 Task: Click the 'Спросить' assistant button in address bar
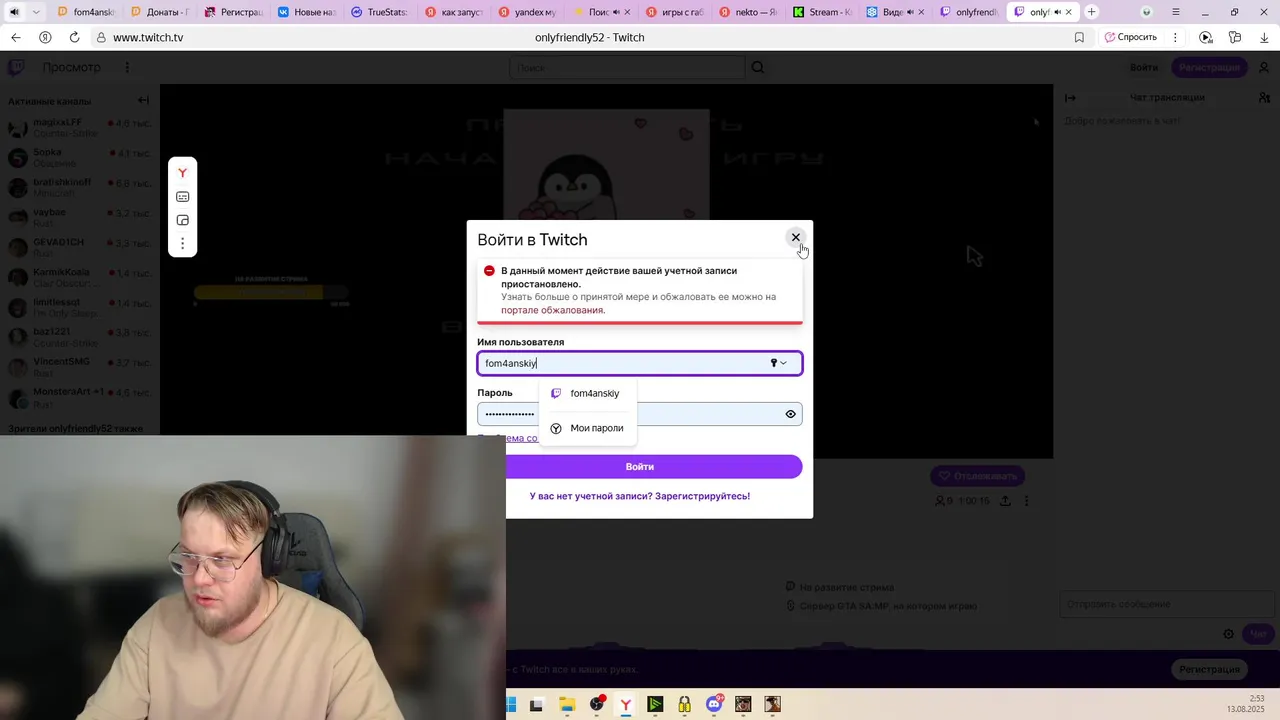pos(1131,37)
